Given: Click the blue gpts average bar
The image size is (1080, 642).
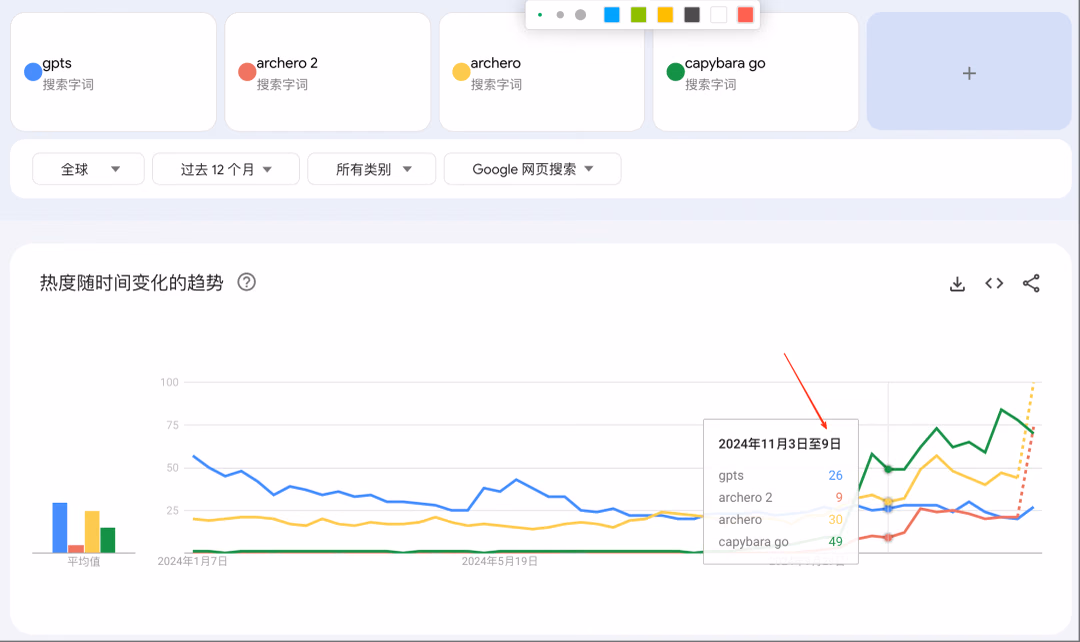Looking at the screenshot, I should pos(60,528).
